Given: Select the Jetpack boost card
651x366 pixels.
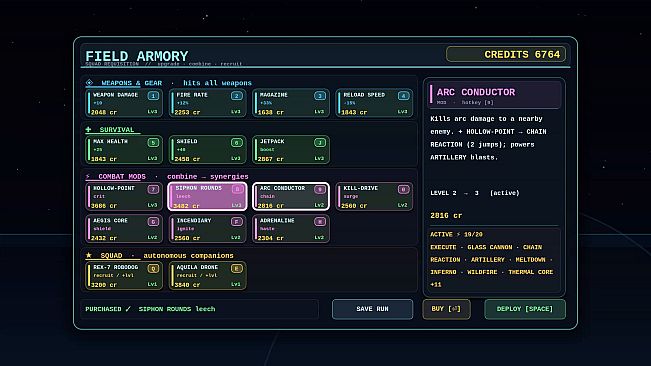Looking at the screenshot, I should point(291,149).
